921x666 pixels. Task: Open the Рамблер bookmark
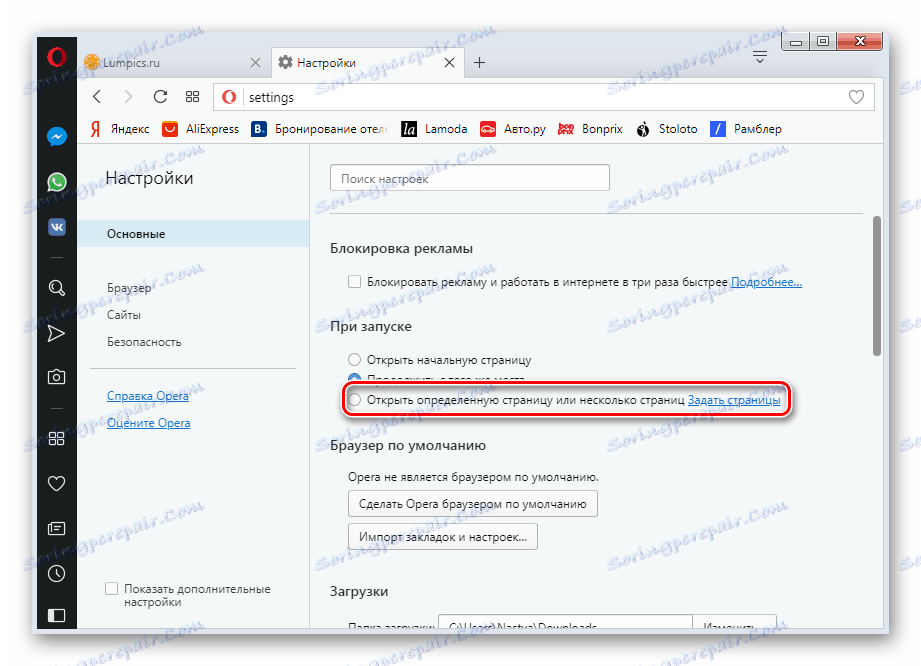pyautogui.click(x=746, y=129)
